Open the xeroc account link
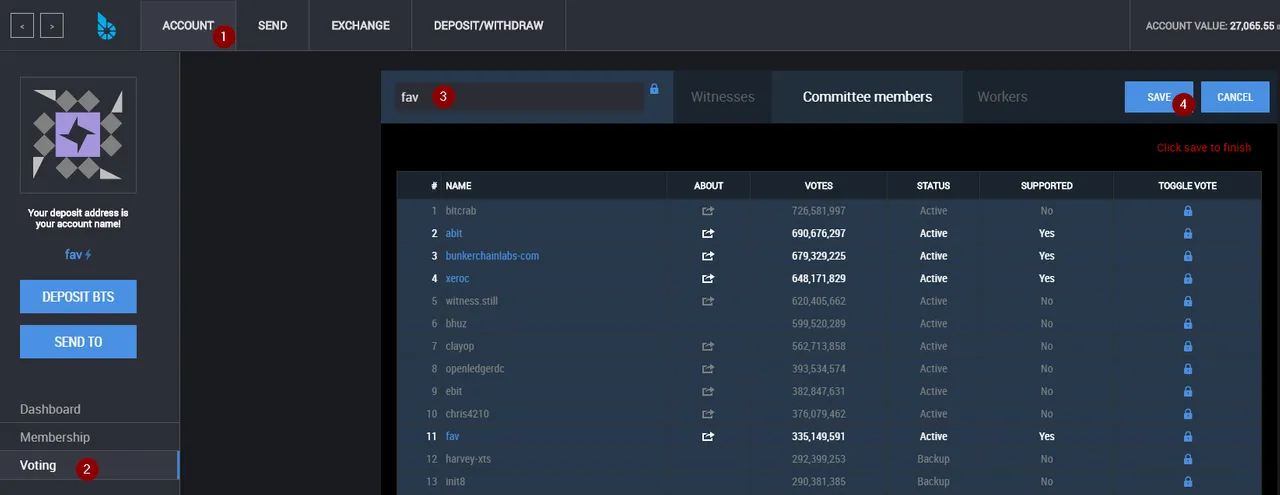The height and width of the screenshot is (495, 1280). tap(457, 279)
